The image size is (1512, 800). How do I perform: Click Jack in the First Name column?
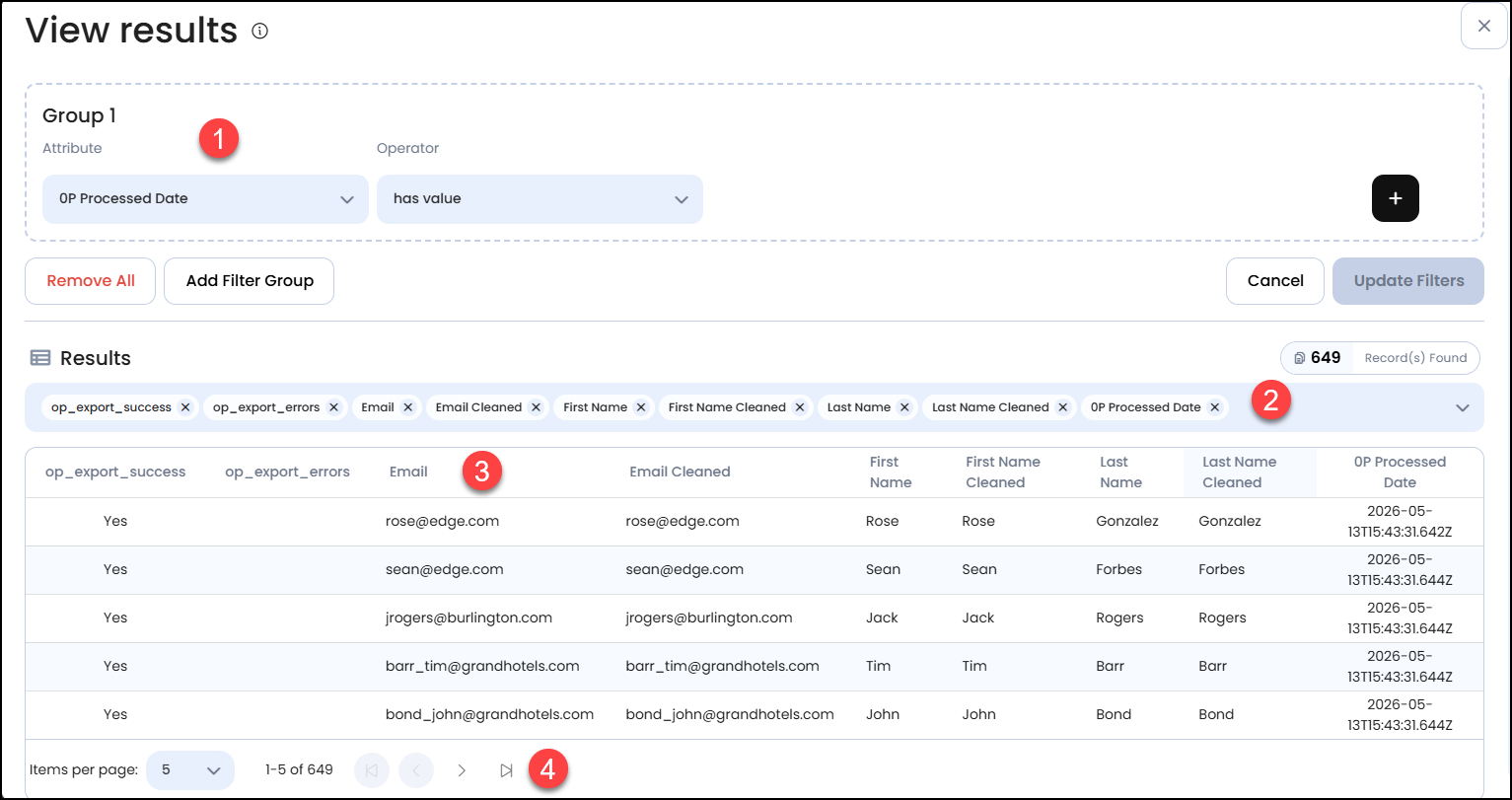click(882, 618)
